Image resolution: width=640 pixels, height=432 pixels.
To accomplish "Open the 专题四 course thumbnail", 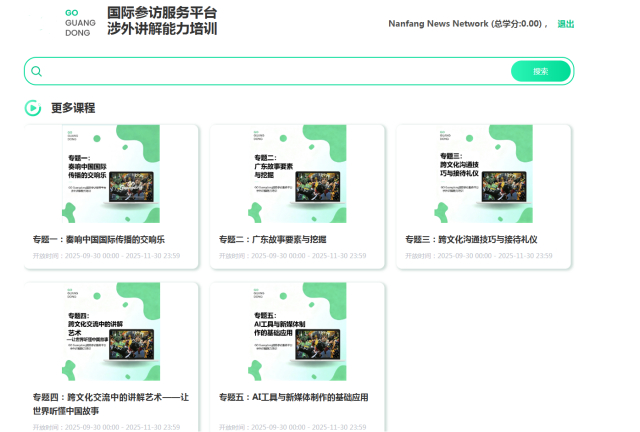I will click(111, 331).
